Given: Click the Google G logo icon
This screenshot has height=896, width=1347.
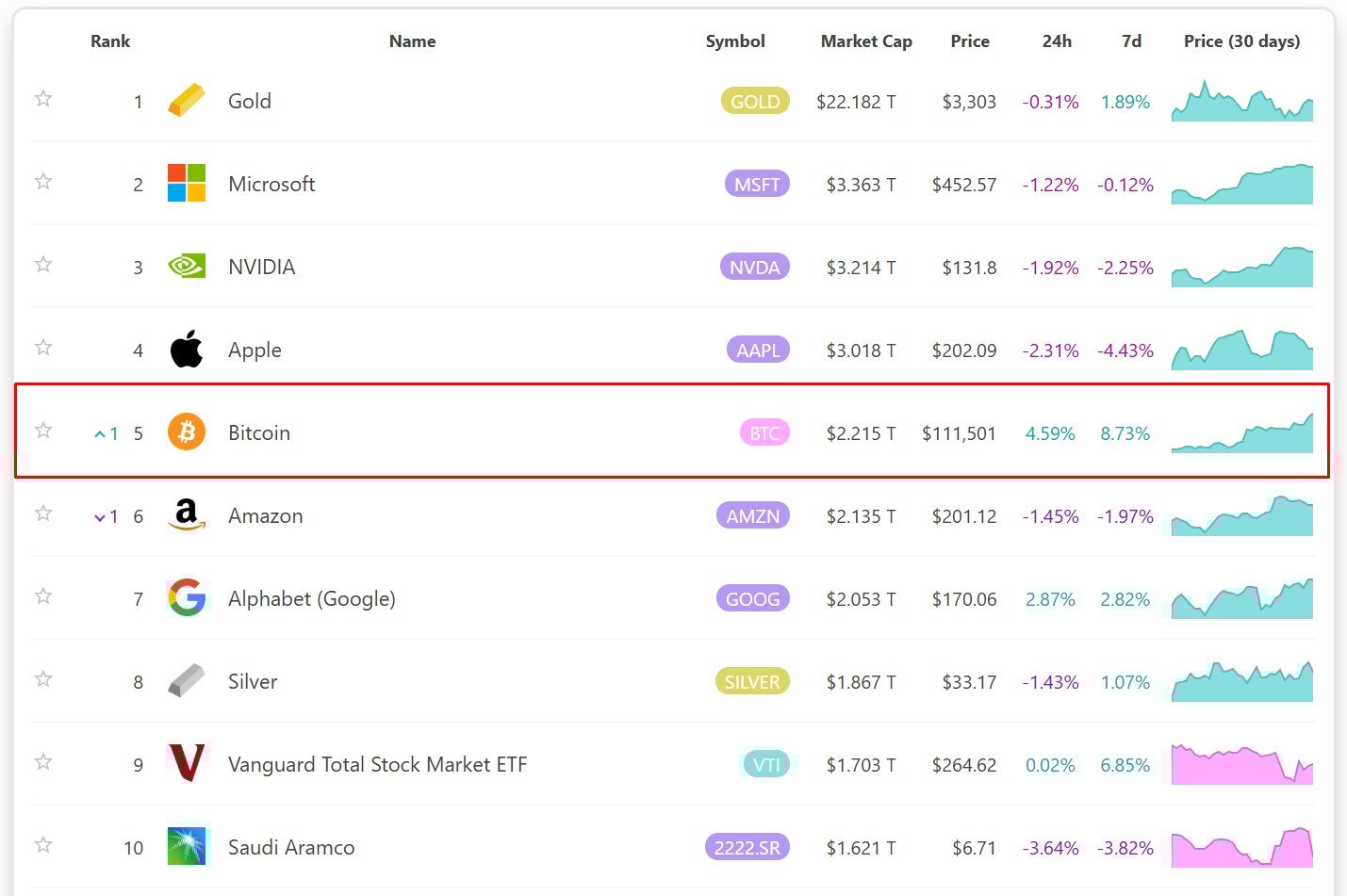Looking at the screenshot, I should coord(186,597).
